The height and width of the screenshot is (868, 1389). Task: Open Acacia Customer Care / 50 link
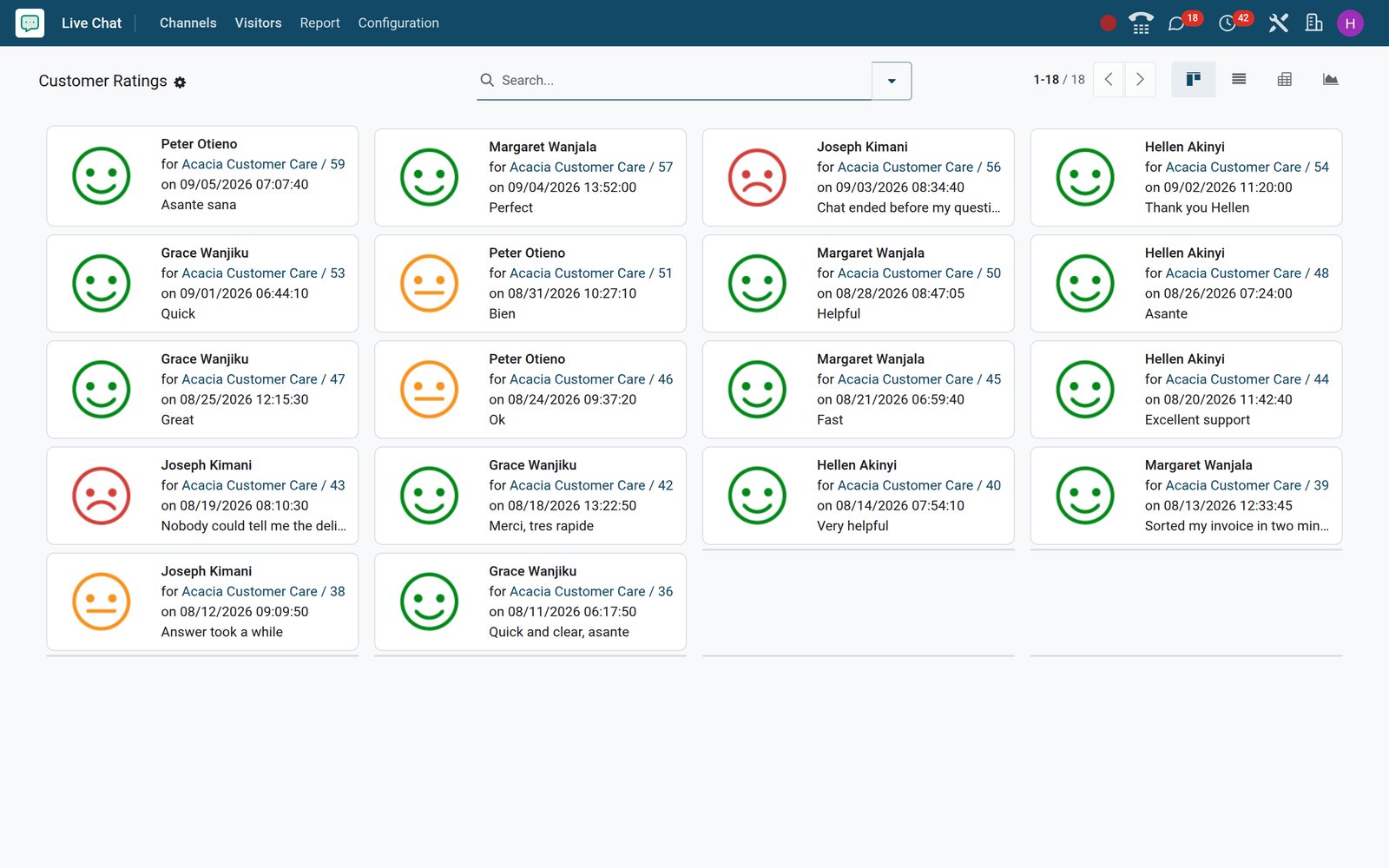[919, 273]
